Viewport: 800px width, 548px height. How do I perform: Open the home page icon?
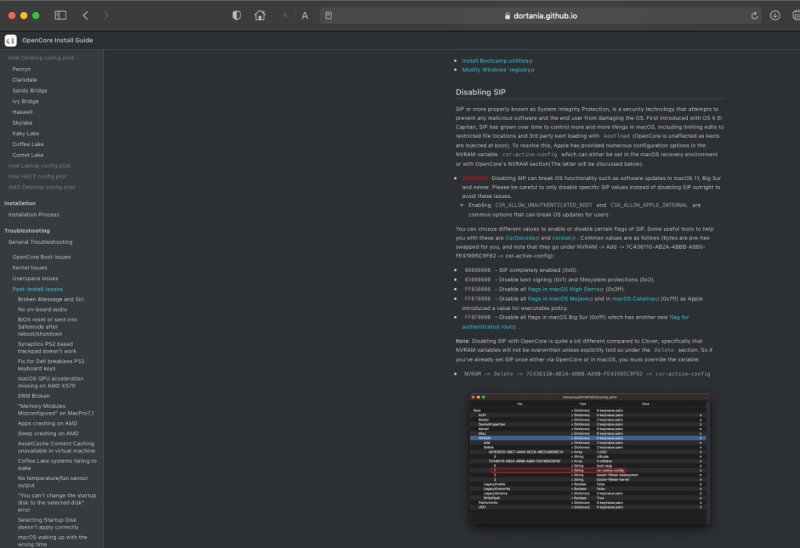260,15
